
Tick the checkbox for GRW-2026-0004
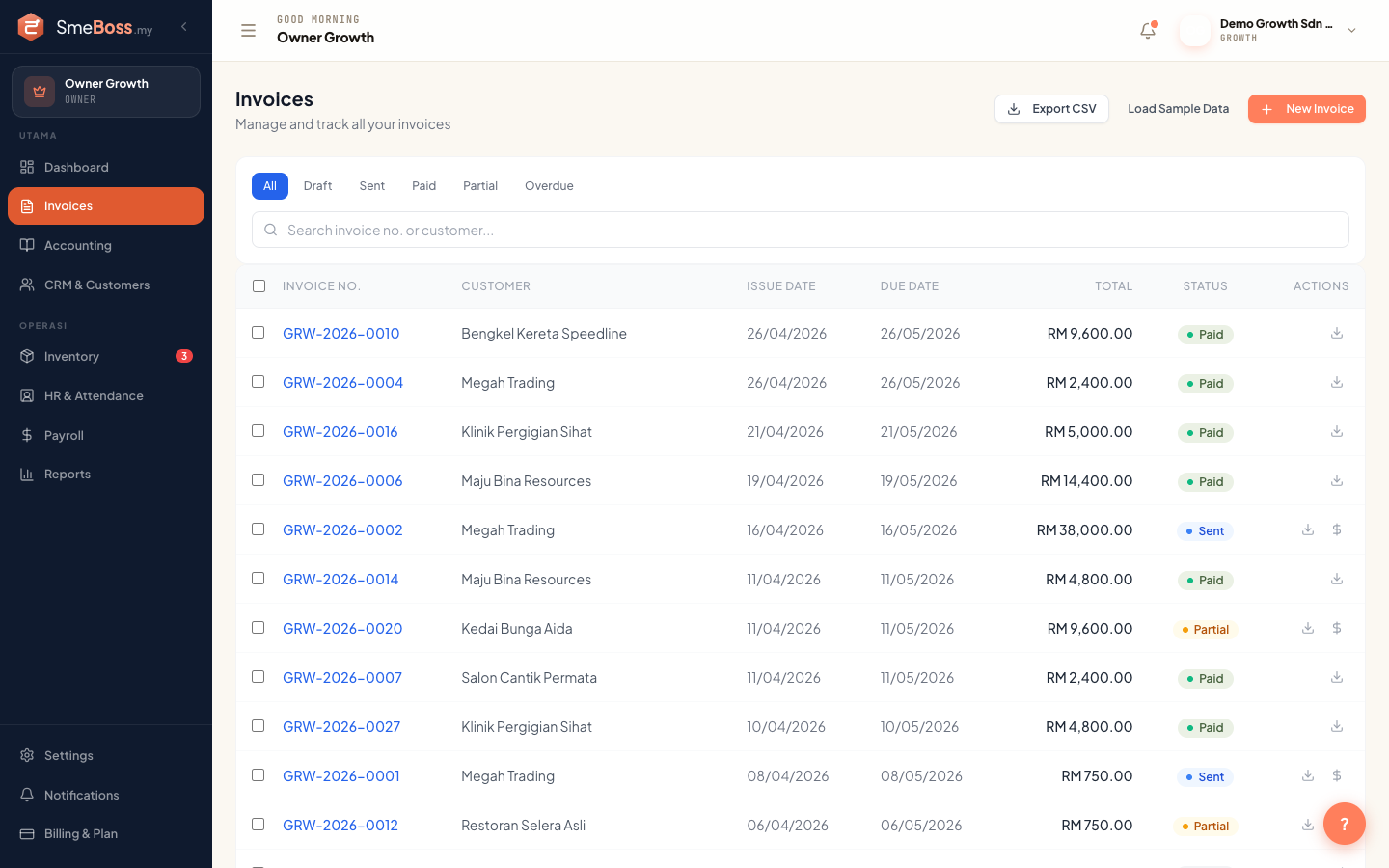[258, 382]
